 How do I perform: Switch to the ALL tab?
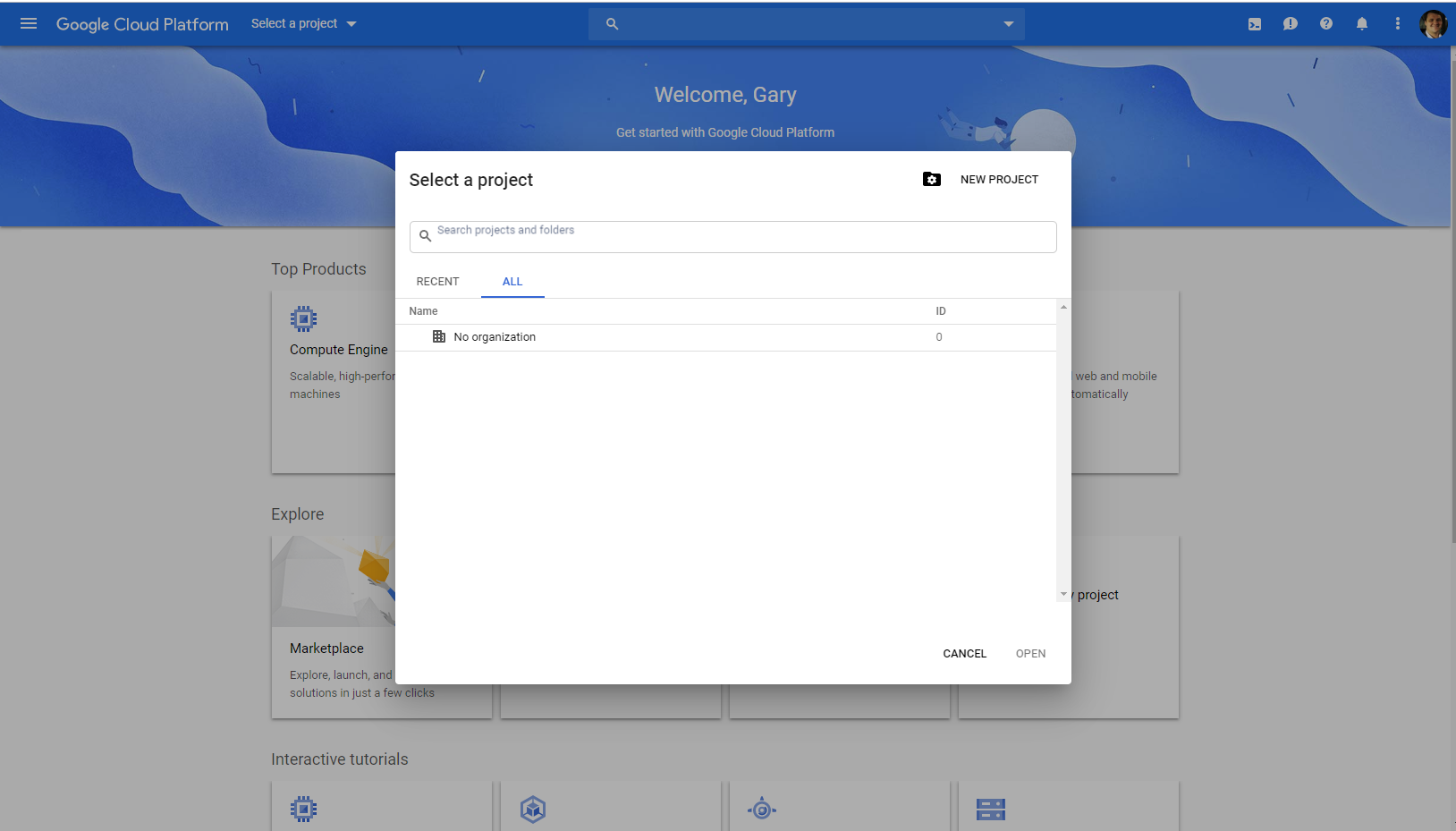512,282
